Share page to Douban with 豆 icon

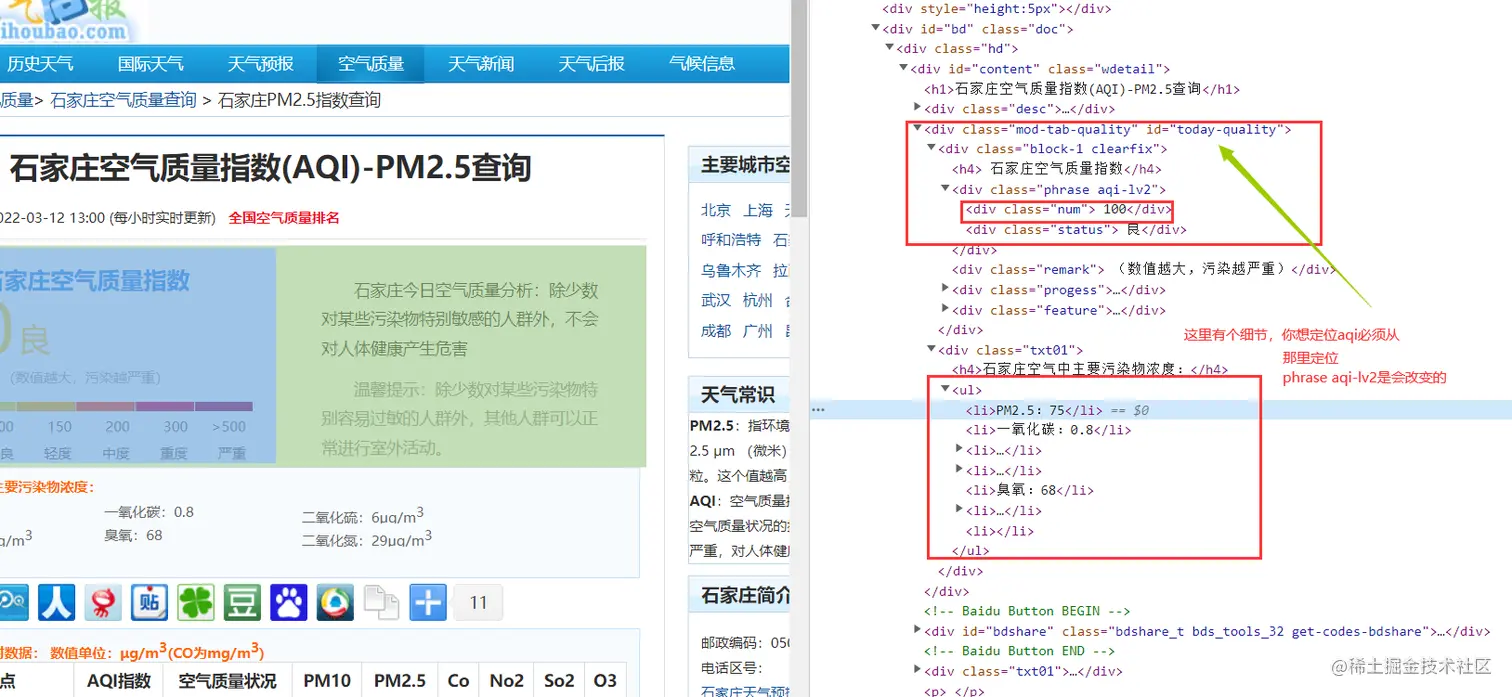[x=242, y=602]
